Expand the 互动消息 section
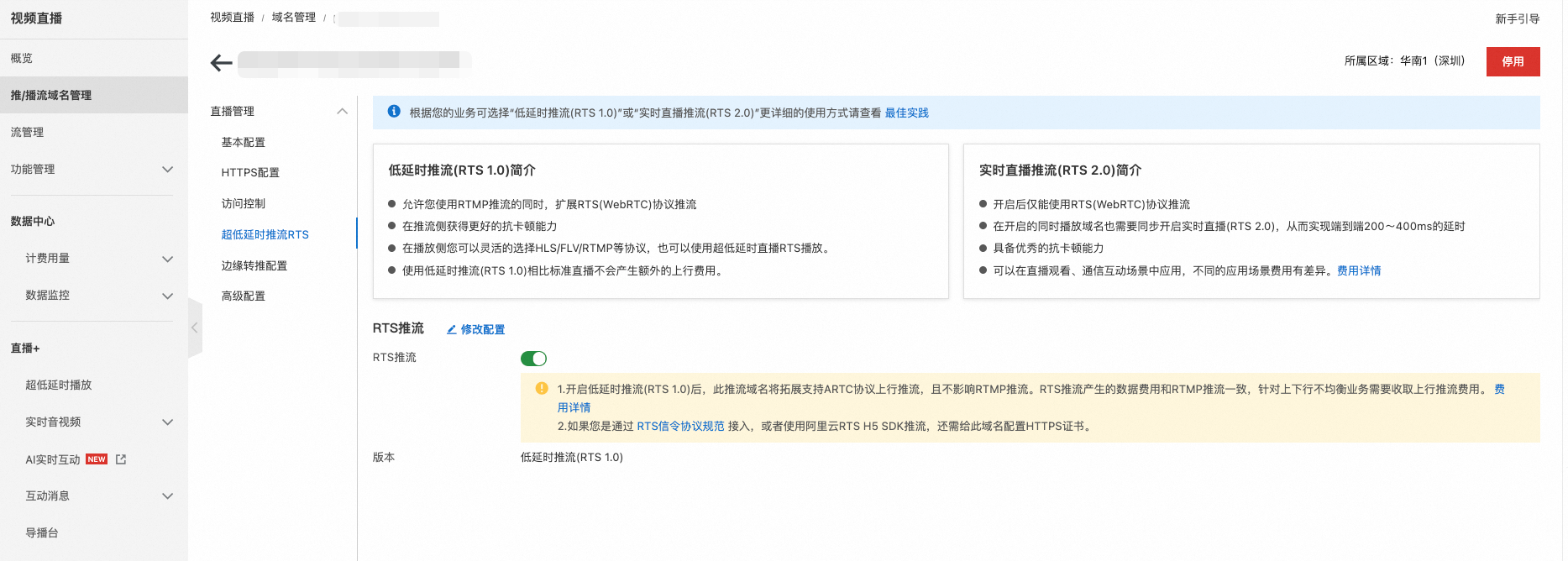 167,496
